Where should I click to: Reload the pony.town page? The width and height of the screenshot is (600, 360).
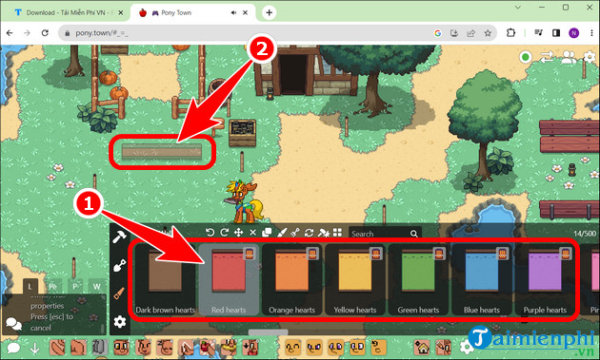point(45,33)
